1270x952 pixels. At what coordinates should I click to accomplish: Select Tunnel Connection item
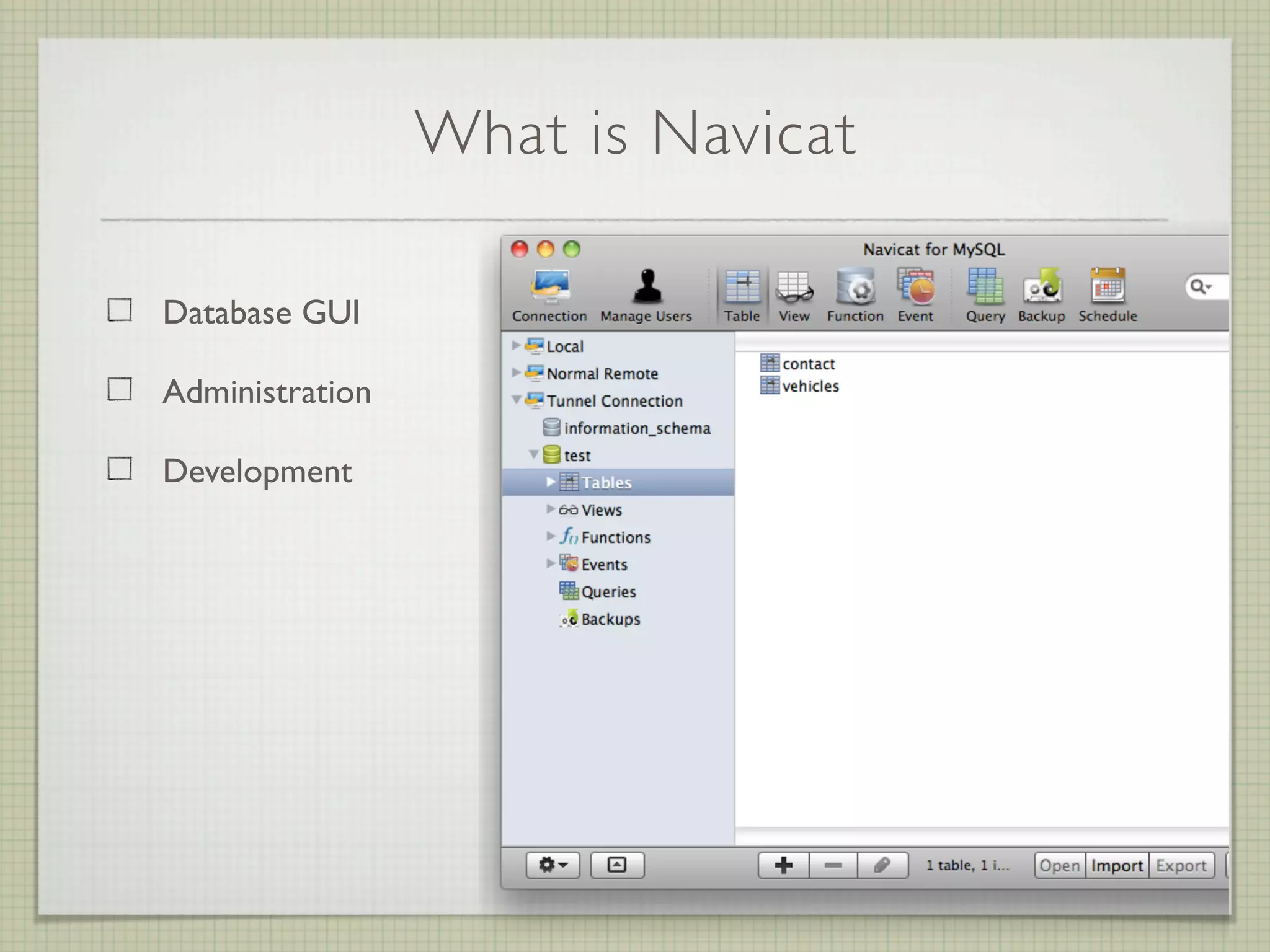[603, 400]
